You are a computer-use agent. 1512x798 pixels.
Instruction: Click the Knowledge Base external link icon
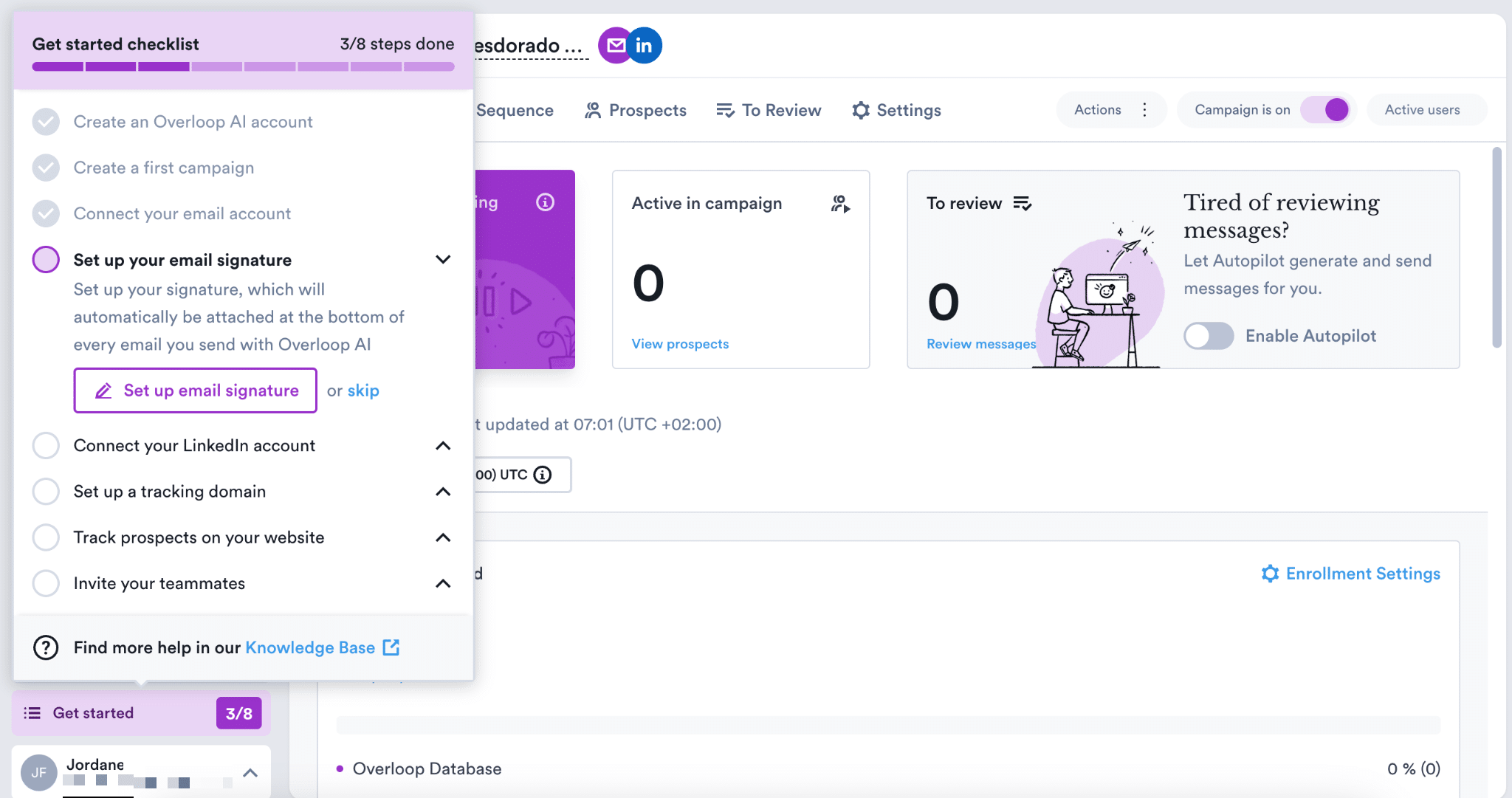(391, 647)
